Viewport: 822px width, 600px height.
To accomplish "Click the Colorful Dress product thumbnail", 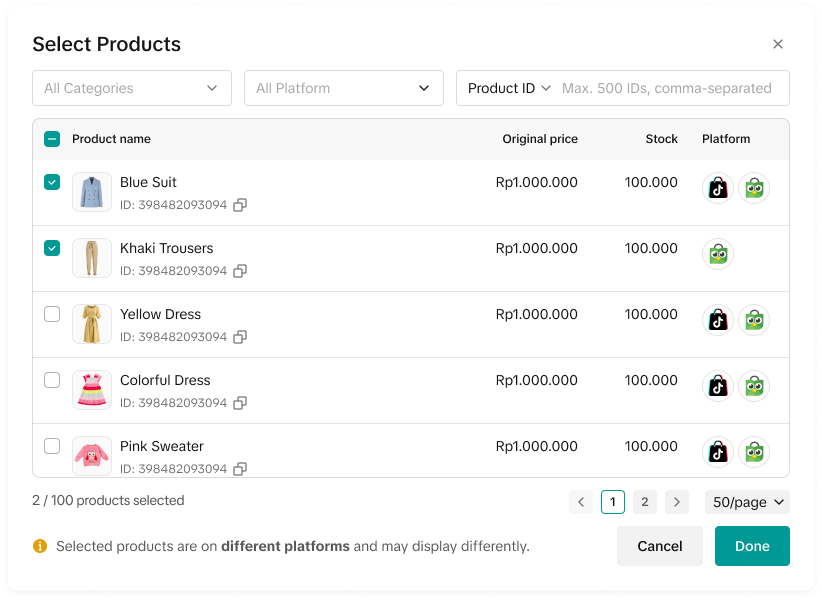I will point(92,390).
